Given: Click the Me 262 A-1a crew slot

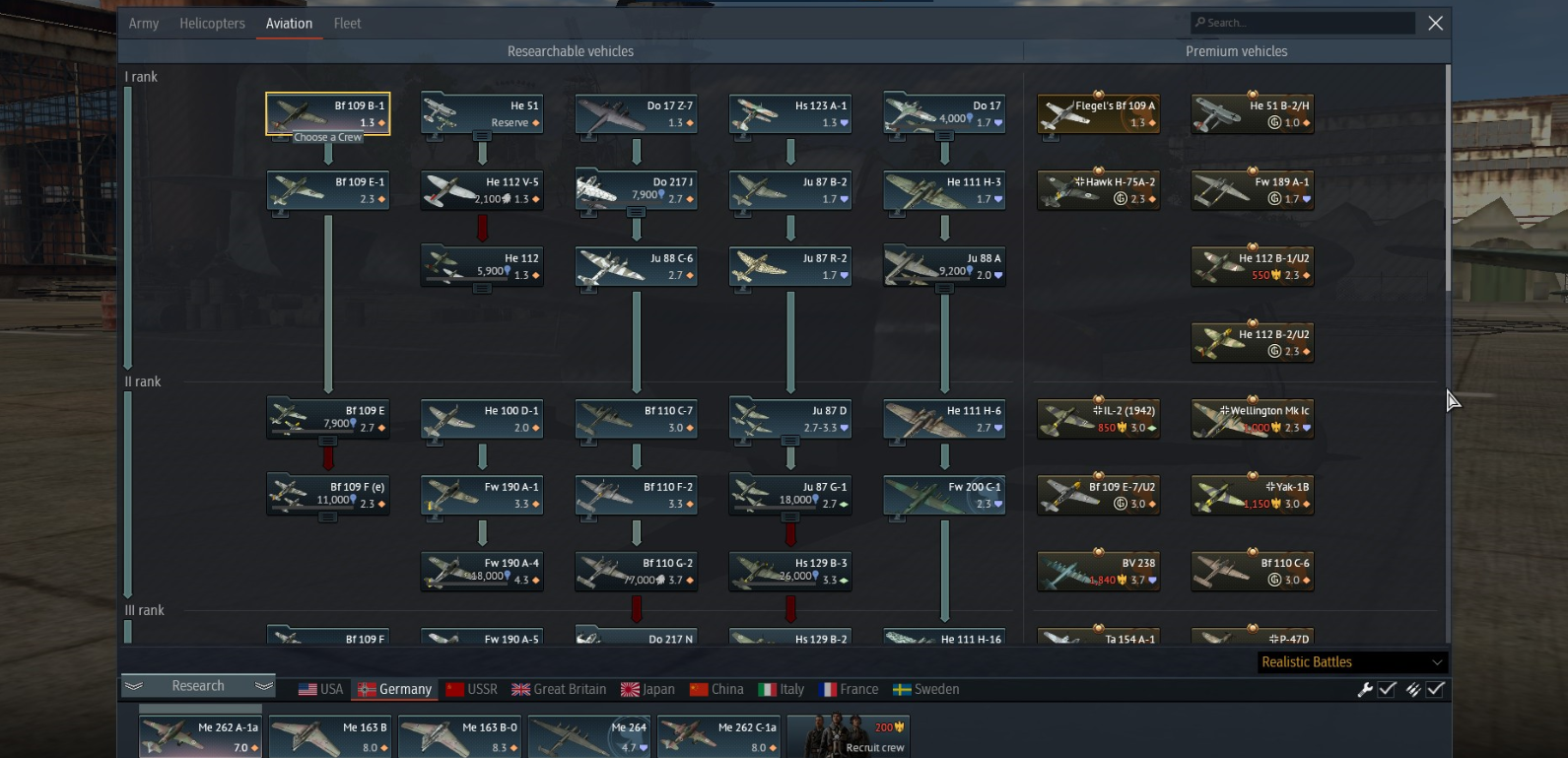Looking at the screenshot, I should 200,737.
